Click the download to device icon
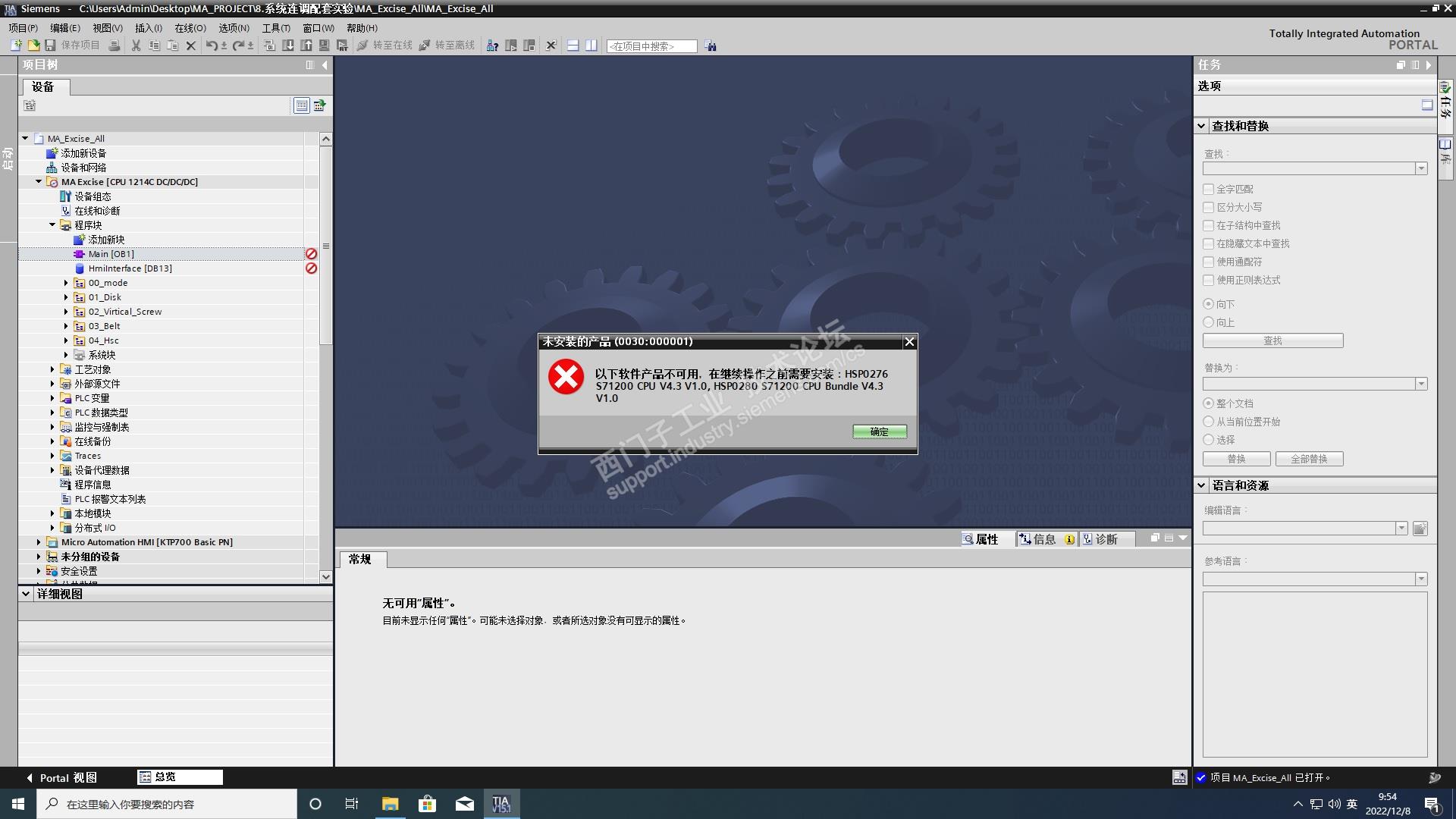This screenshot has height=819, width=1456. tap(288, 45)
